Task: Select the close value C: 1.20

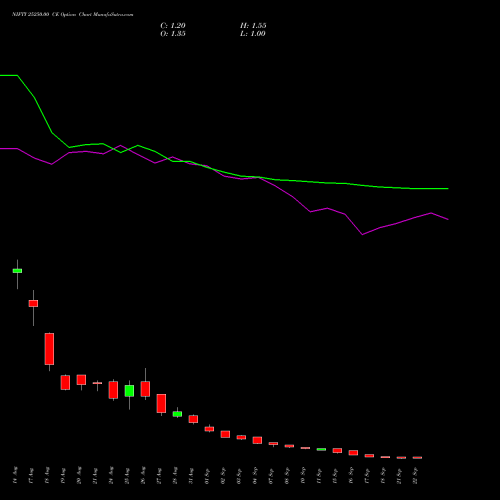Action: point(173,26)
